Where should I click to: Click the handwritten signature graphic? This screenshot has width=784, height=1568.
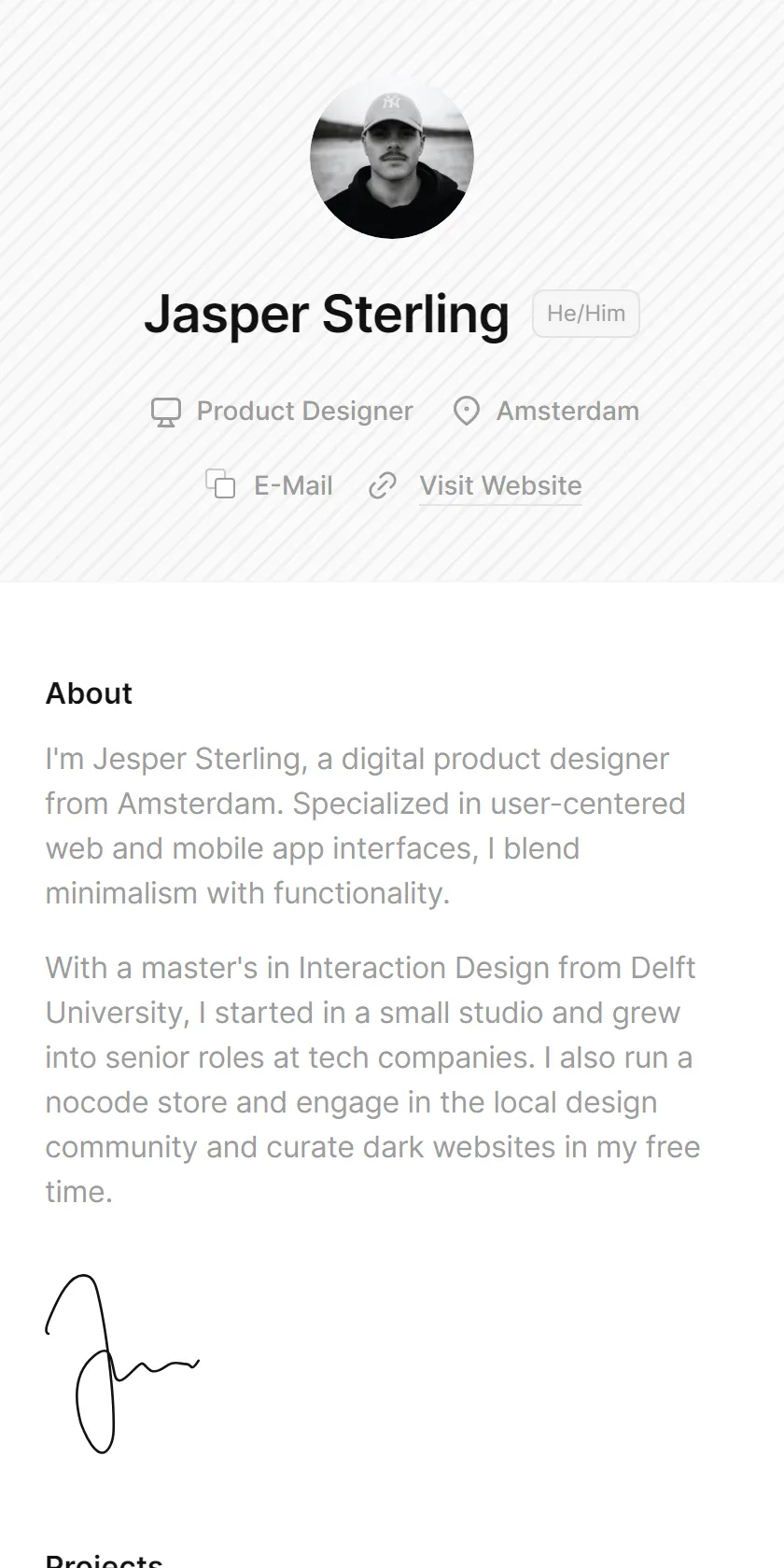[121, 1364]
